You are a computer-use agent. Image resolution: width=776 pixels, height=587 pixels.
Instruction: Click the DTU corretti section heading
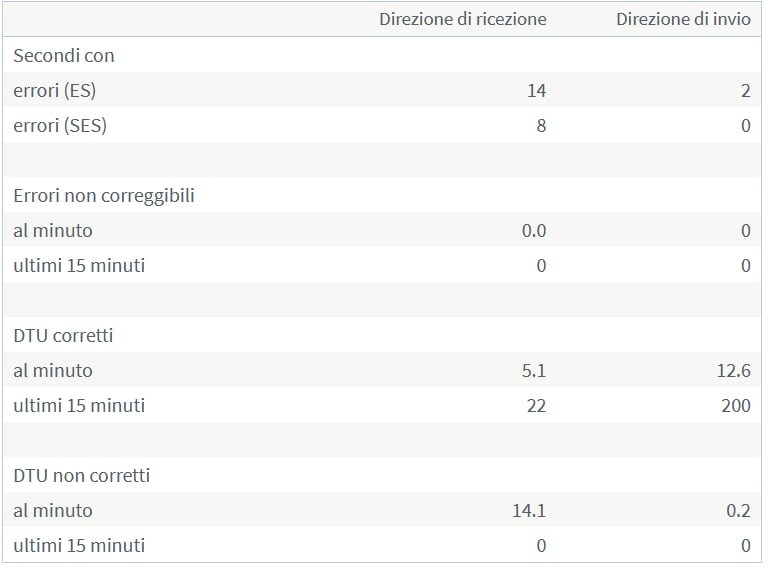pos(63,336)
